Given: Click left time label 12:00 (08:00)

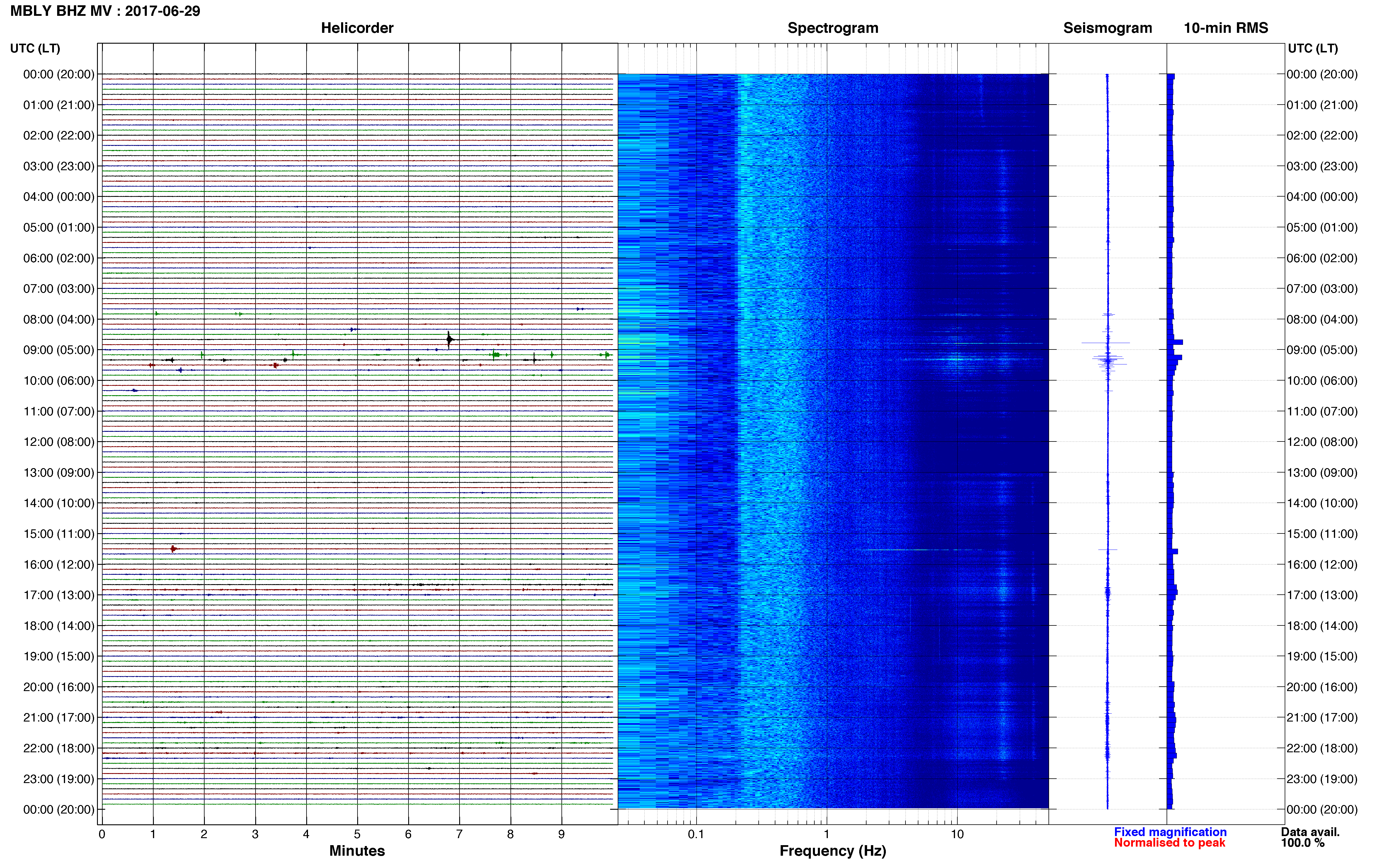Looking at the screenshot, I should coord(59,442).
